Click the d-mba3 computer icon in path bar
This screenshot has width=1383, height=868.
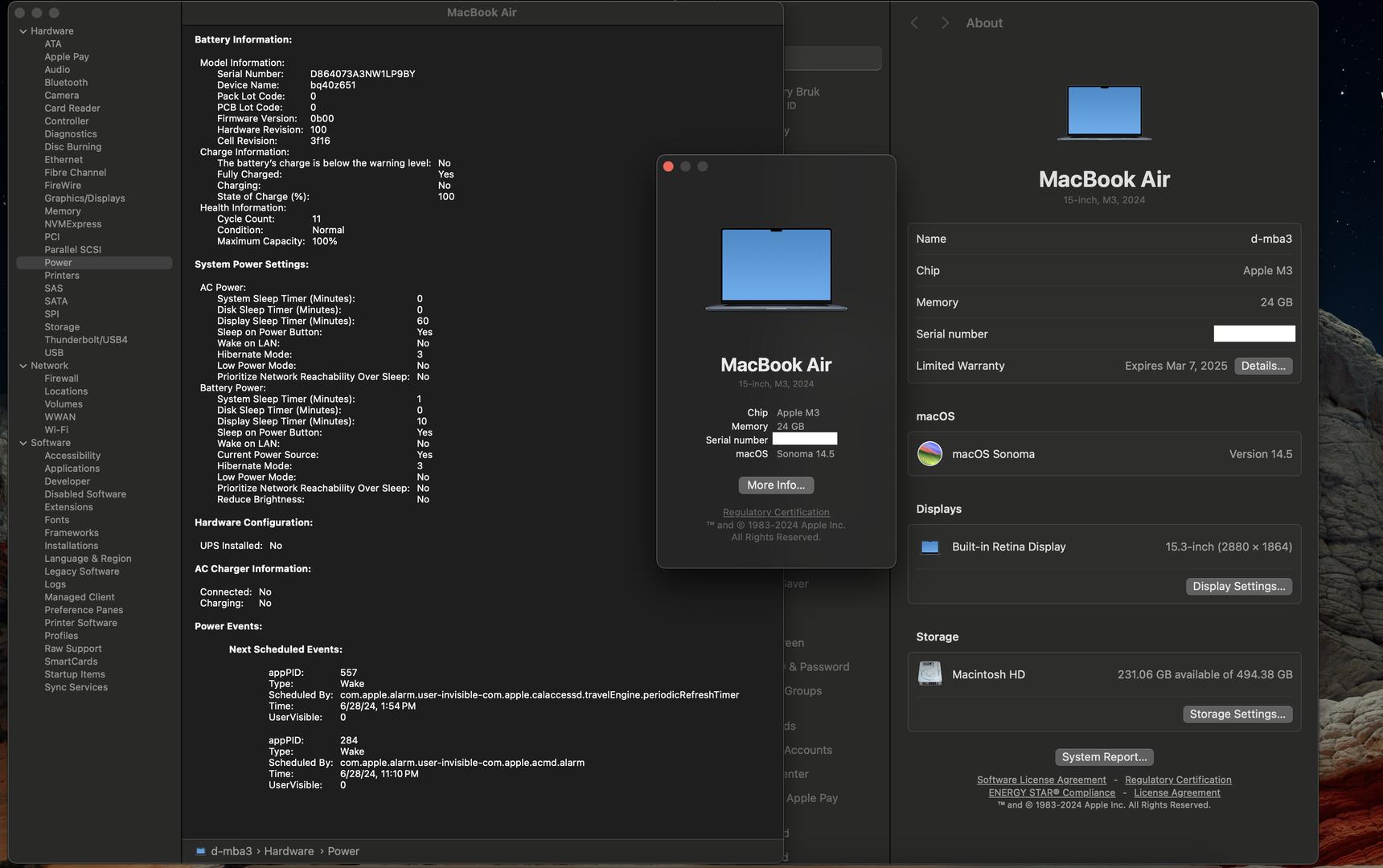click(x=200, y=851)
